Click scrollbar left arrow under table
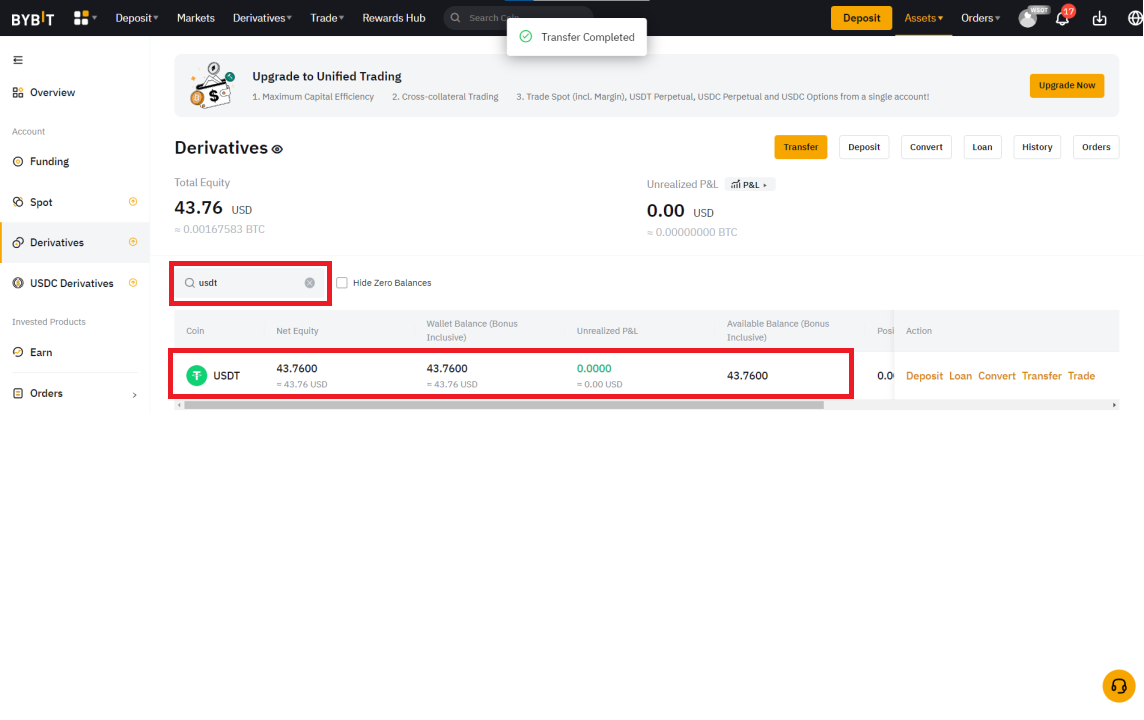This screenshot has height=720, width=1144. (x=179, y=405)
